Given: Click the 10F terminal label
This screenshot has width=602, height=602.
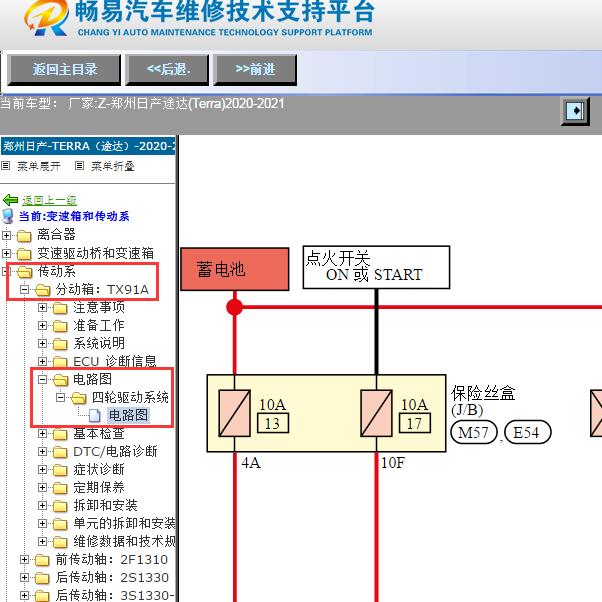Looking at the screenshot, I should [x=392, y=463].
